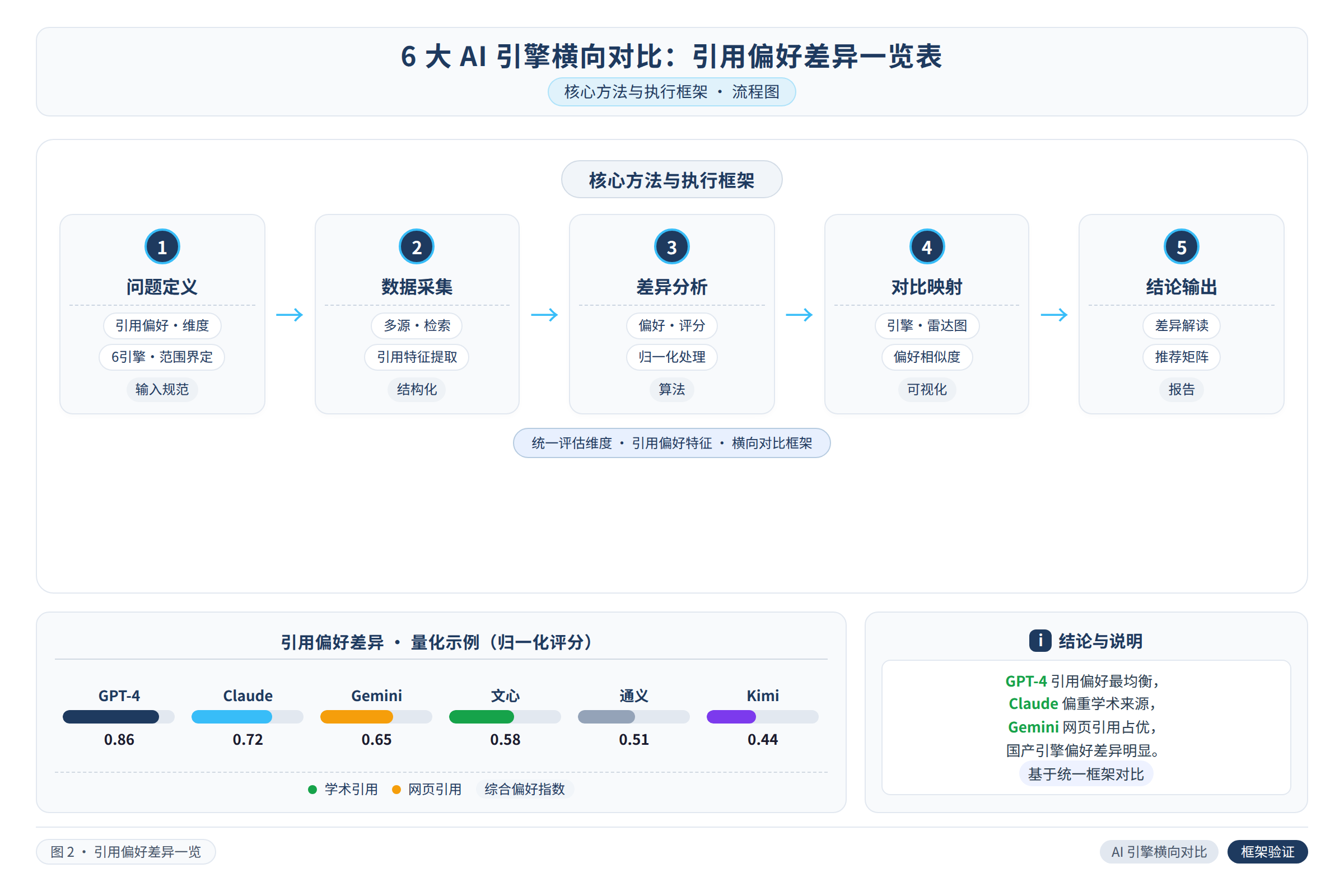Image resolution: width=1344 pixels, height=896 pixels.
Task: Select the 结构化 chip
Action: pyautogui.click(x=417, y=389)
